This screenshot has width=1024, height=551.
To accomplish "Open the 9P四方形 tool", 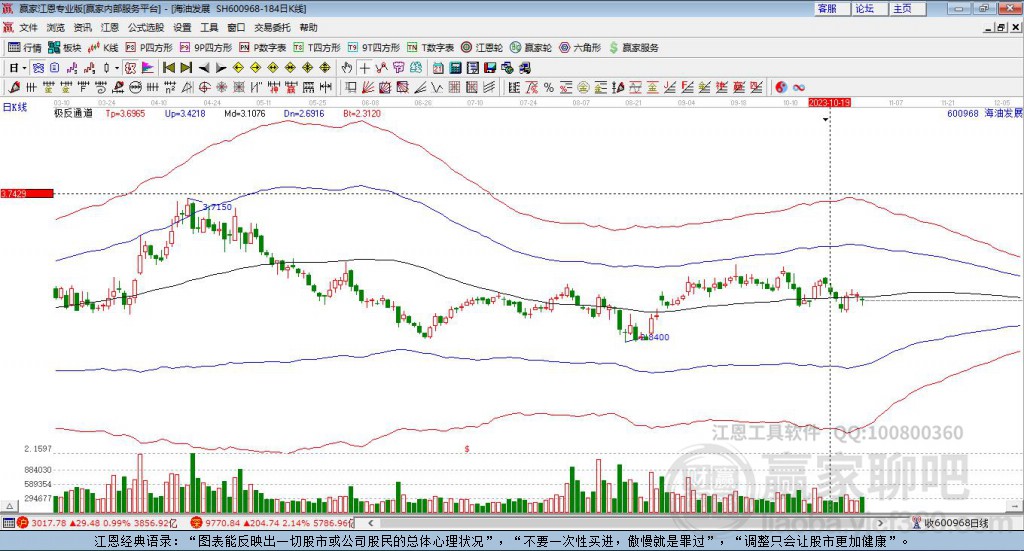I will pos(206,47).
